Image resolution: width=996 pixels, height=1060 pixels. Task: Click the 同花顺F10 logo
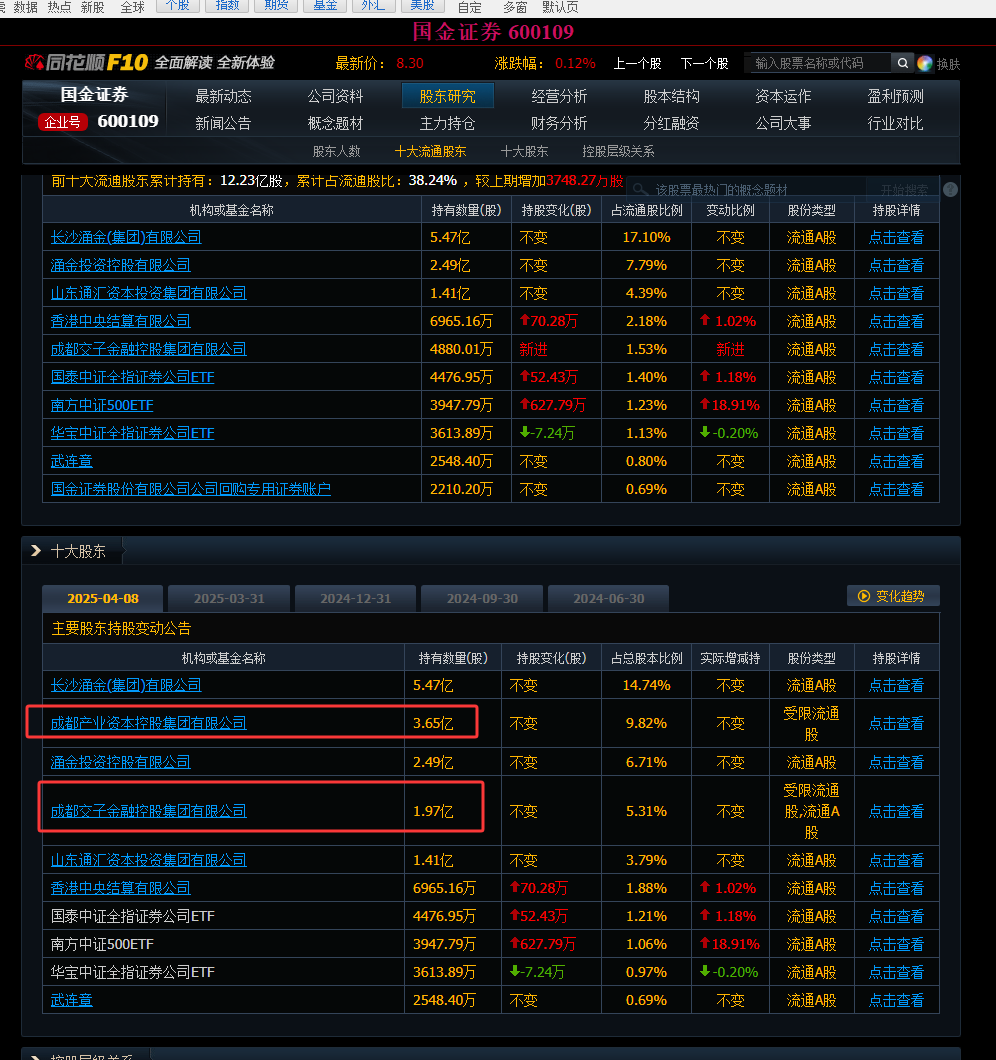(x=86, y=63)
